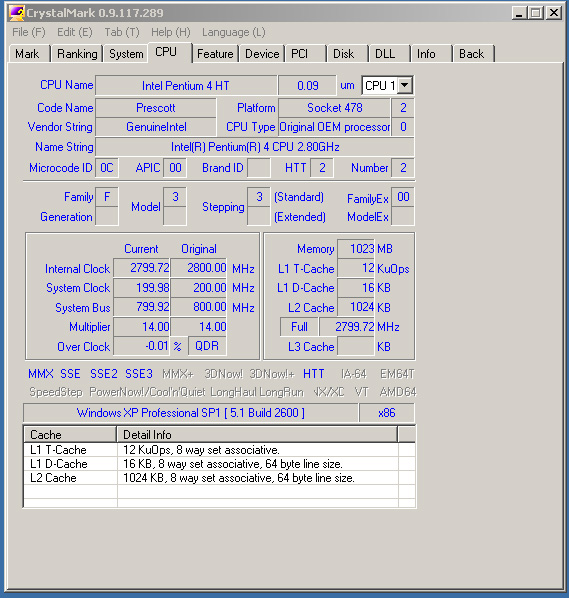Click the Windows XP Professional SP1 field
The width and height of the screenshot is (569, 598).
pyautogui.click(x=191, y=413)
